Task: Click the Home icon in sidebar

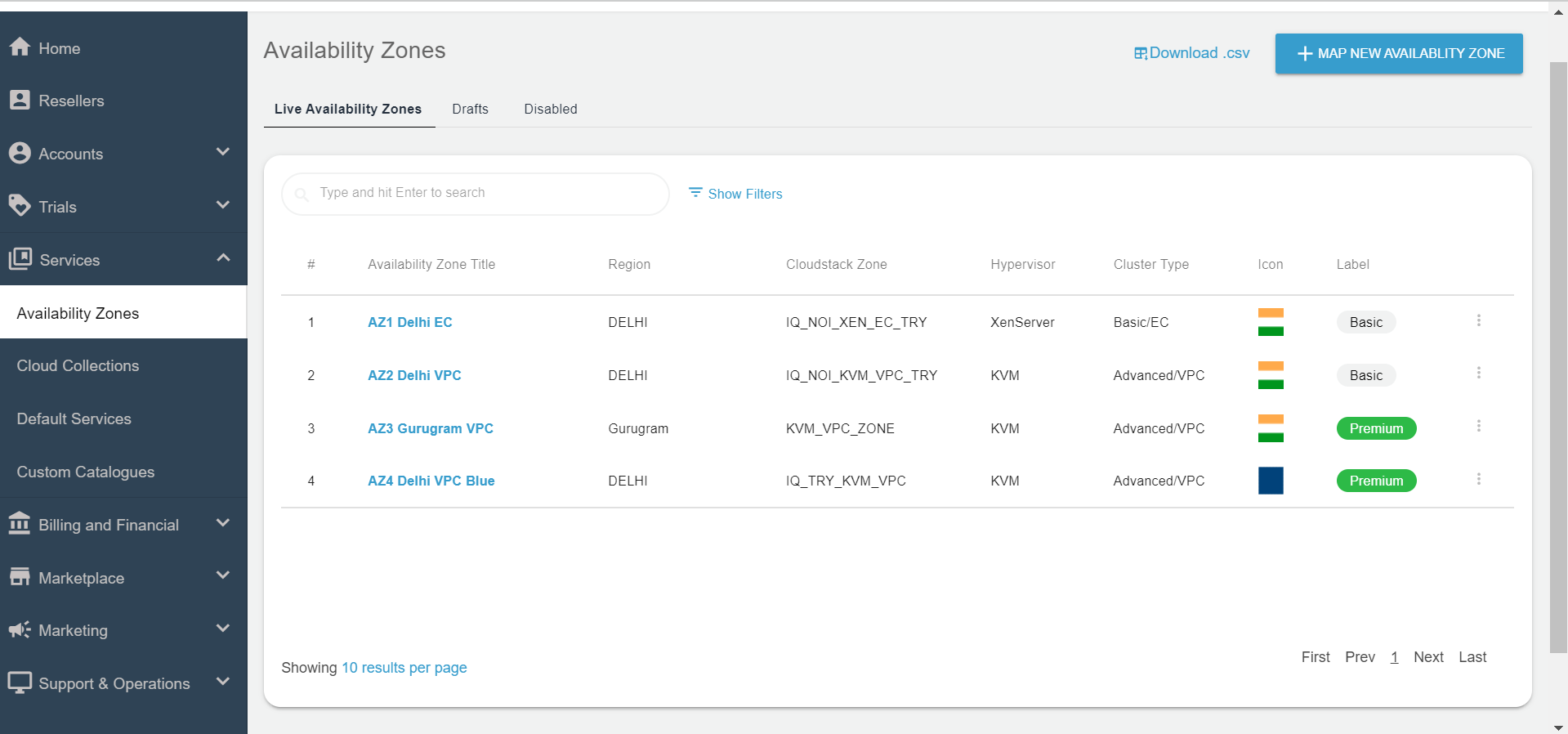Action: point(20,47)
